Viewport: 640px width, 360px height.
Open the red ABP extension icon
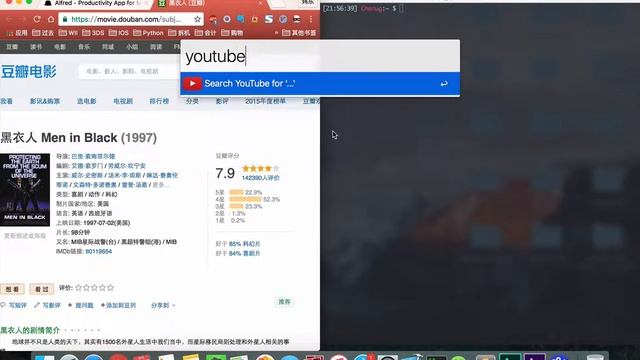pos(213,19)
